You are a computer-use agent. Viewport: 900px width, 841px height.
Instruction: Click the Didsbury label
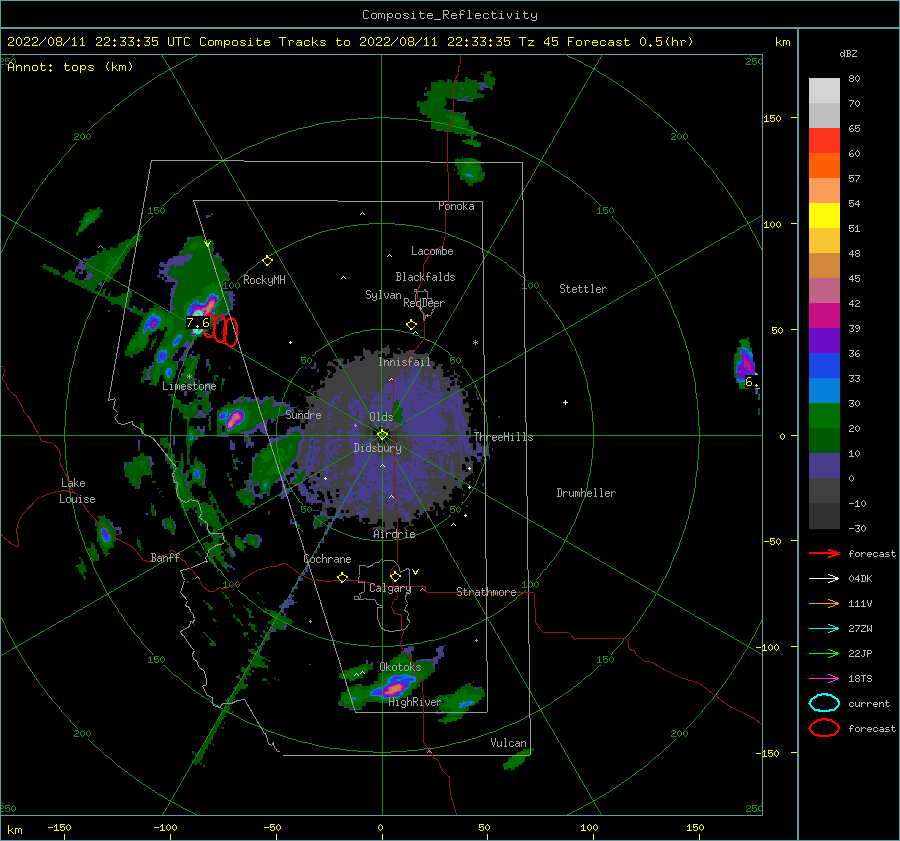378,448
